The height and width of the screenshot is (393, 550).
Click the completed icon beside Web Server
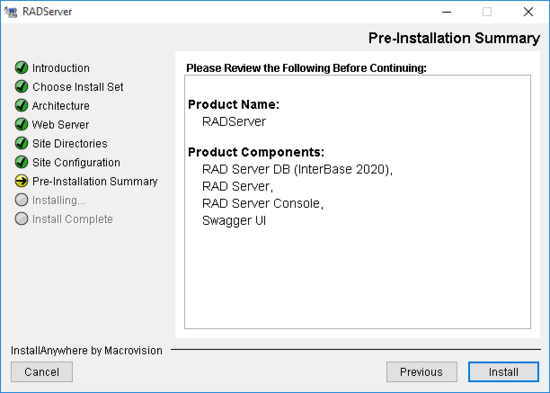click(x=21, y=124)
